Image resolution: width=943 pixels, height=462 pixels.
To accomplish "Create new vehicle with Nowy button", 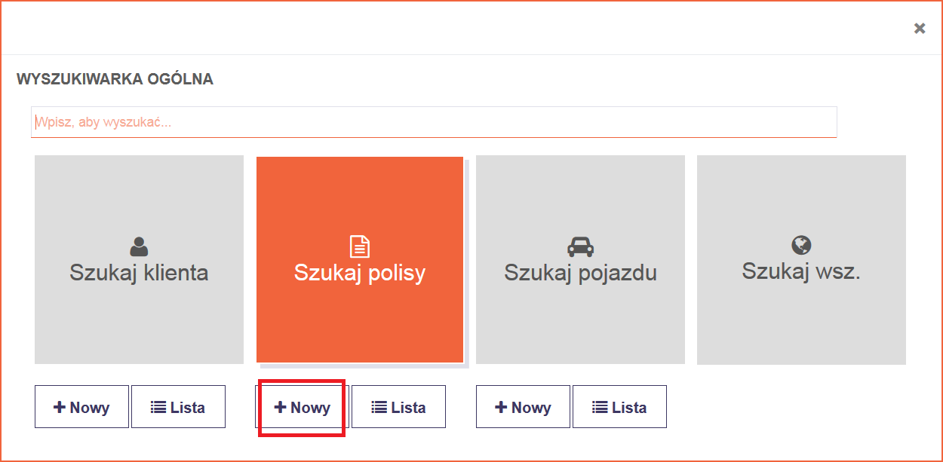I will point(522,407).
